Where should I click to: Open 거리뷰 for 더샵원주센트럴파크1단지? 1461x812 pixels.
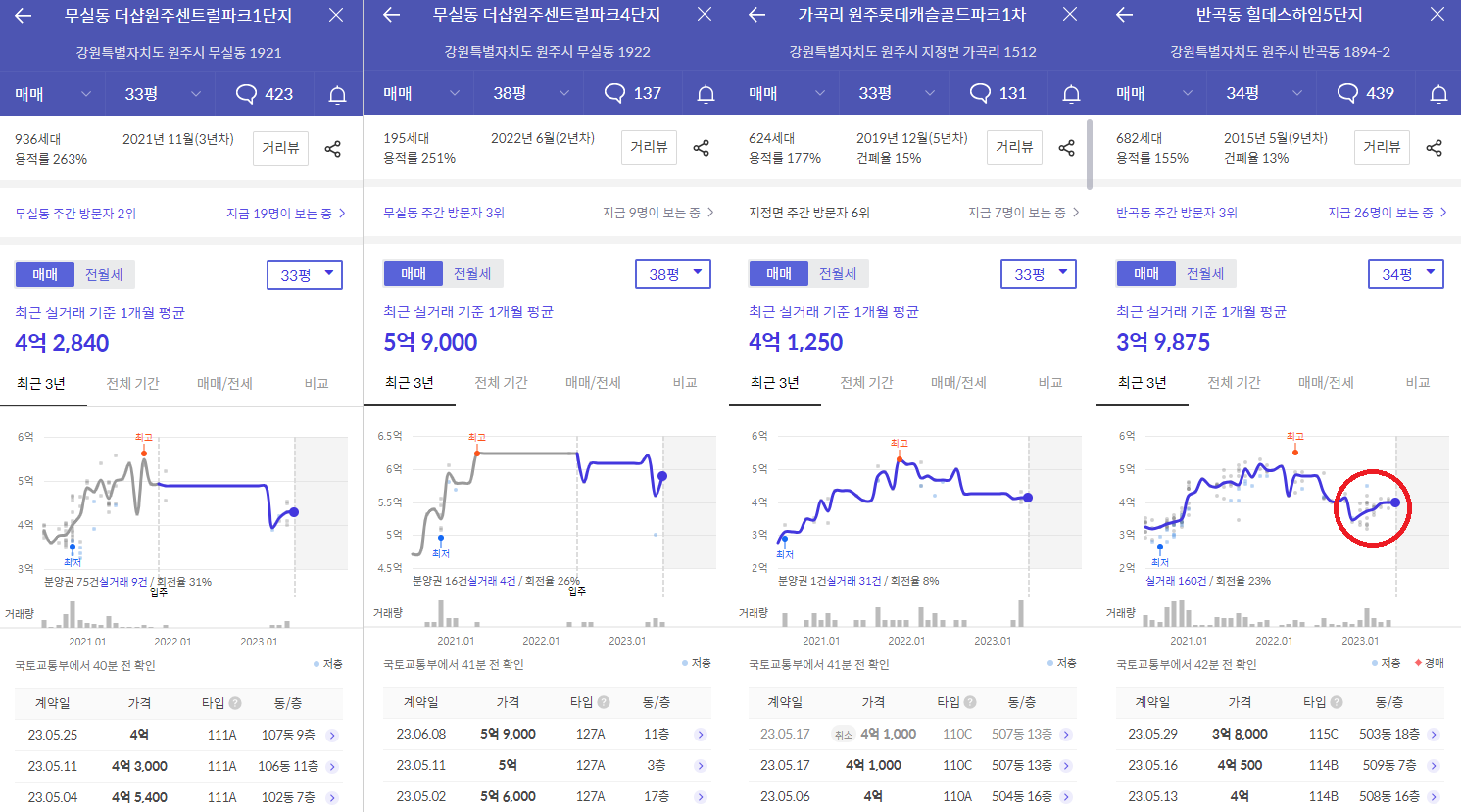280,148
